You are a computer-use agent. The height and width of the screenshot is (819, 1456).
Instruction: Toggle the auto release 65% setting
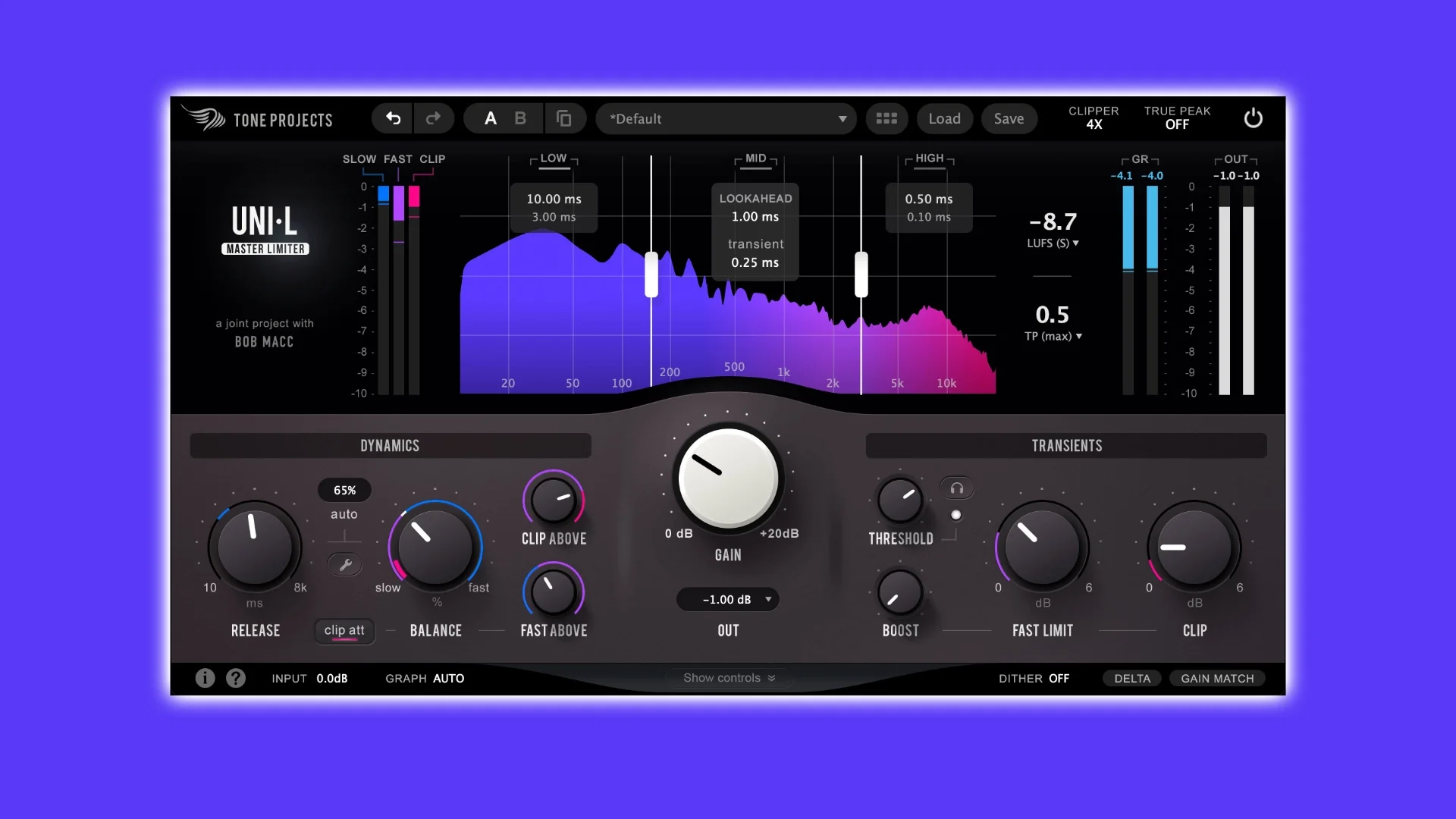(x=344, y=491)
